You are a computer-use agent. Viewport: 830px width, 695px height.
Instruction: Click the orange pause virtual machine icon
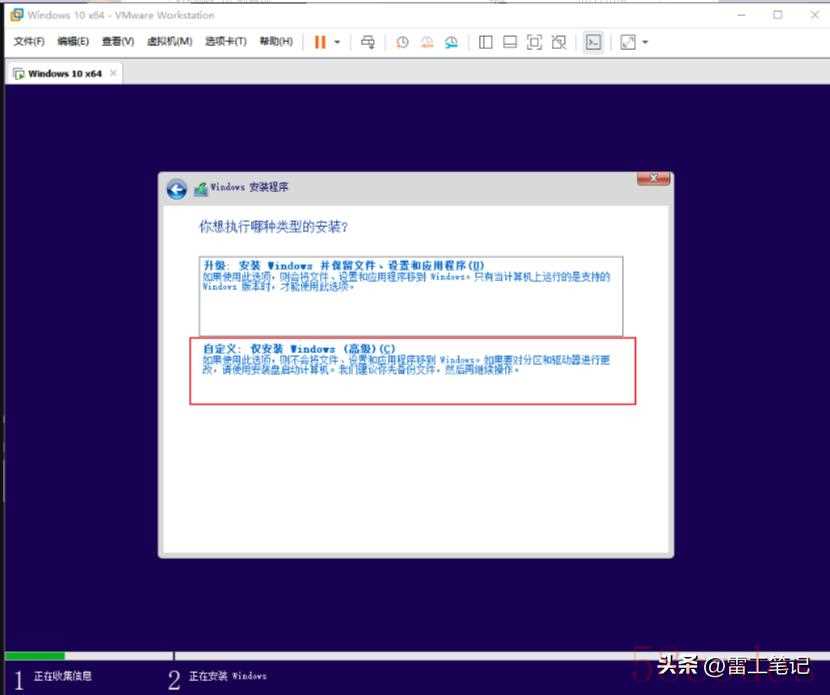320,42
